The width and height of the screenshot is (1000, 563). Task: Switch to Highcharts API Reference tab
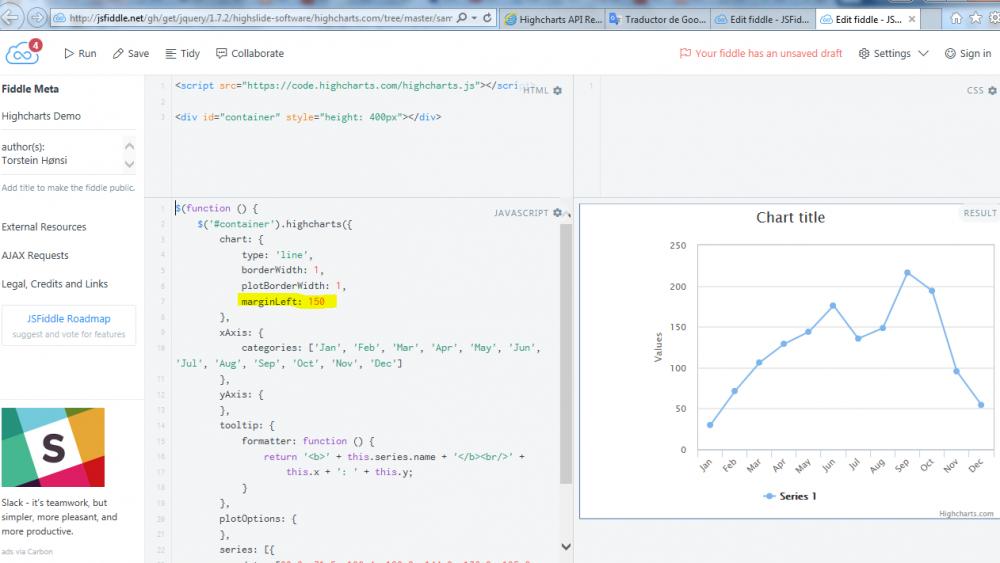click(553, 19)
